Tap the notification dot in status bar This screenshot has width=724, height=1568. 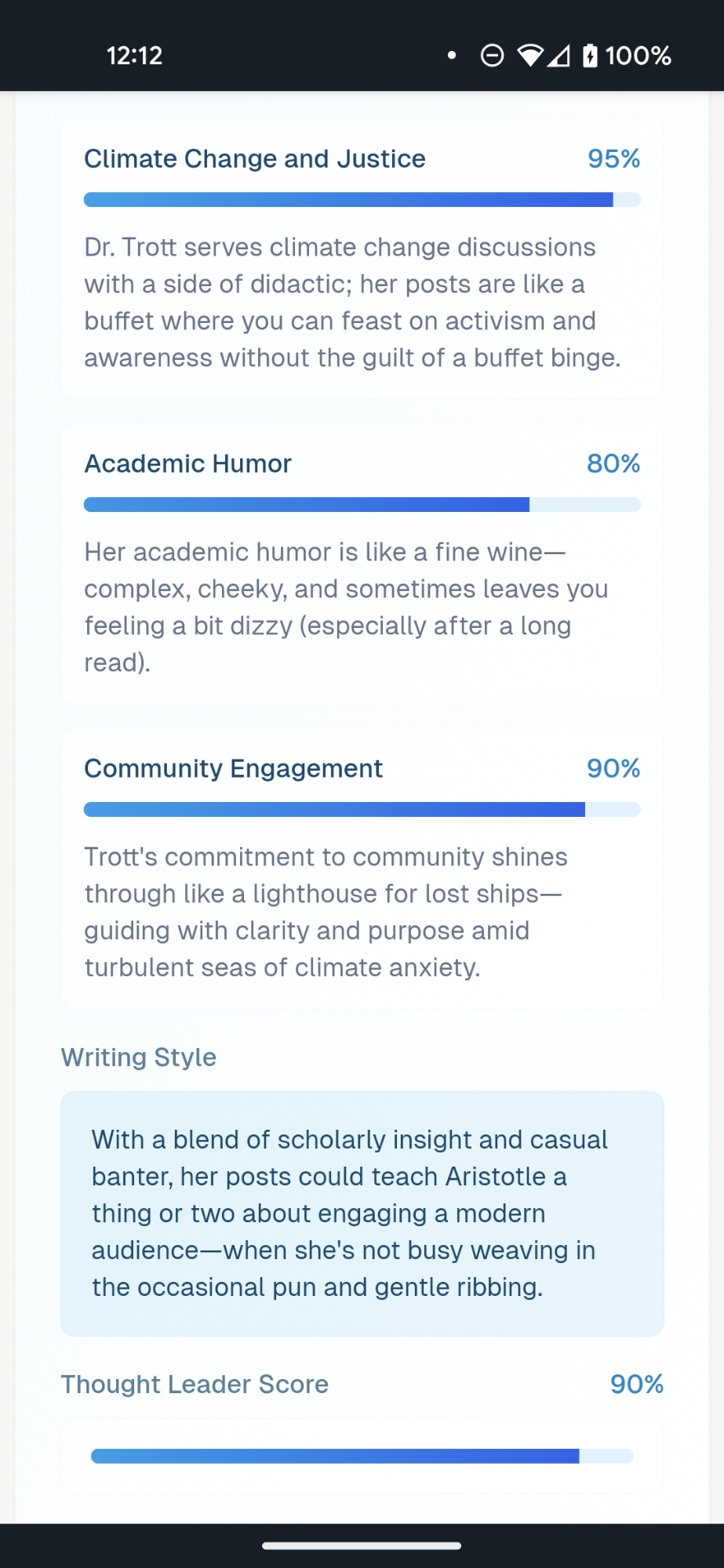[452, 56]
